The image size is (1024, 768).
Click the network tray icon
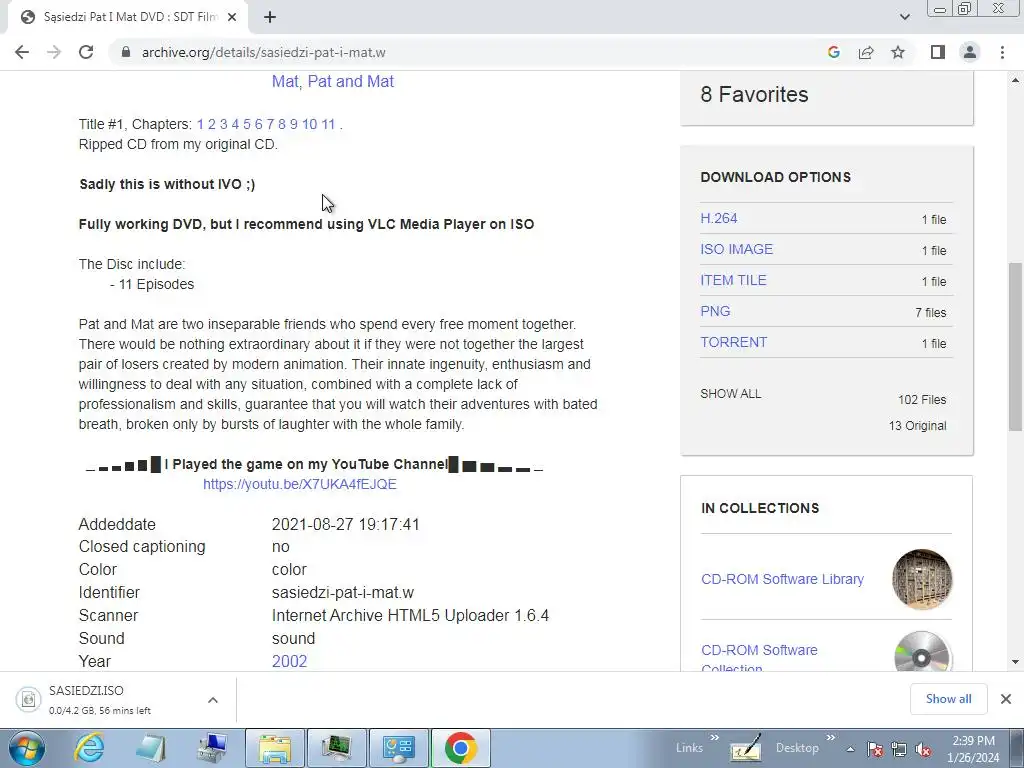[899, 750]
